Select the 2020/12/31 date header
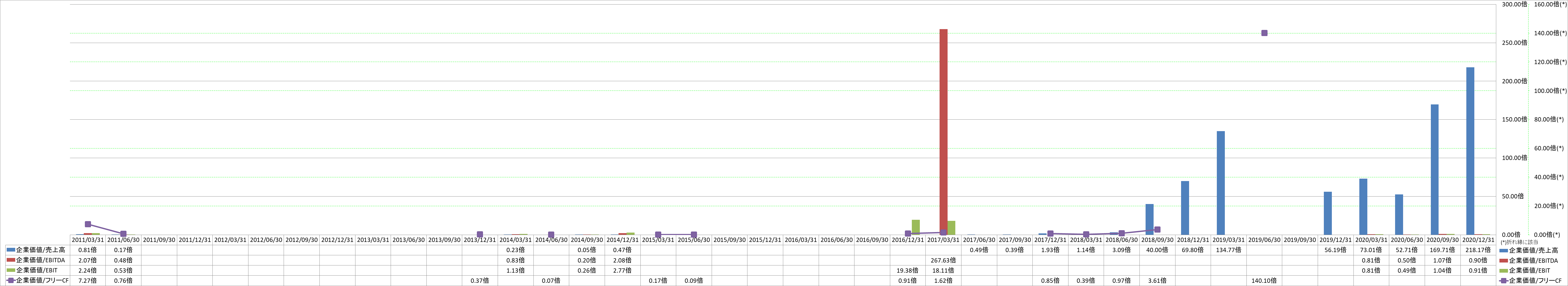 1478,240
